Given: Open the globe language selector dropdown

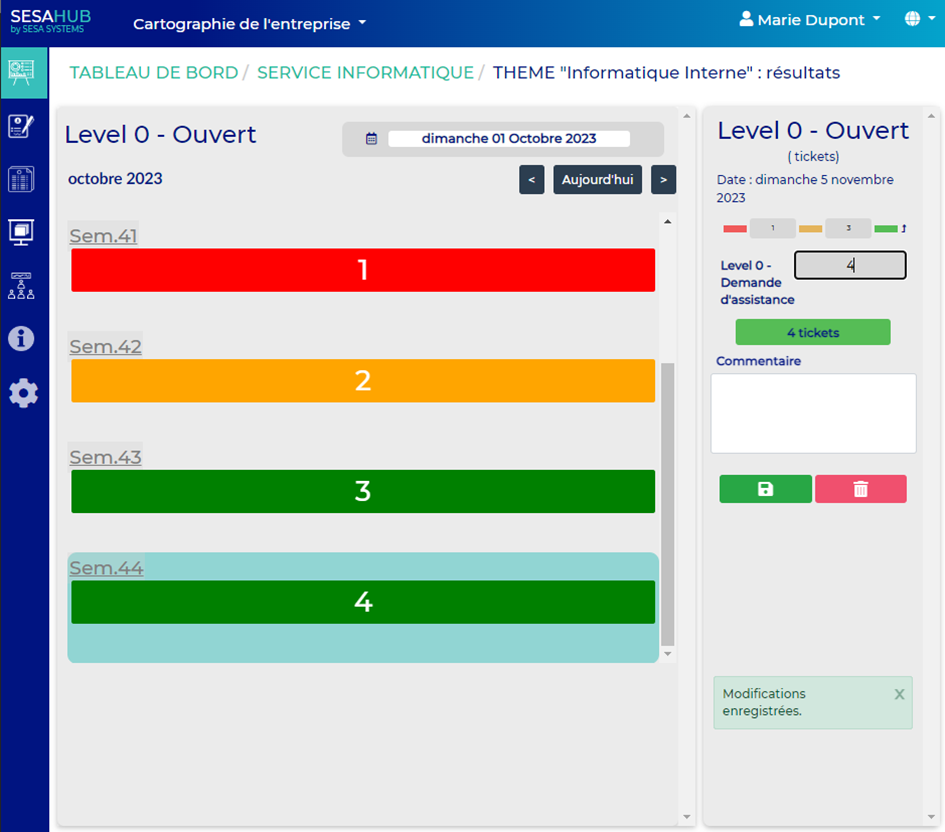Looking at the screenshot, I should tap(917, 19).
